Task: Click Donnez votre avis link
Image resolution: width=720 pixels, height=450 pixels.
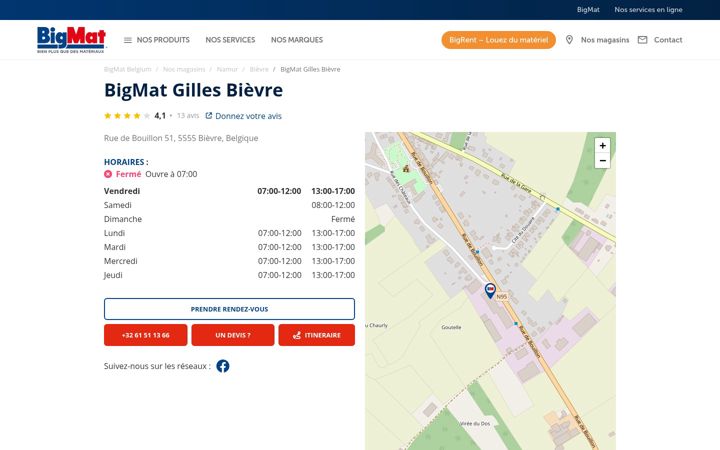Action: [x=248, y=116]
